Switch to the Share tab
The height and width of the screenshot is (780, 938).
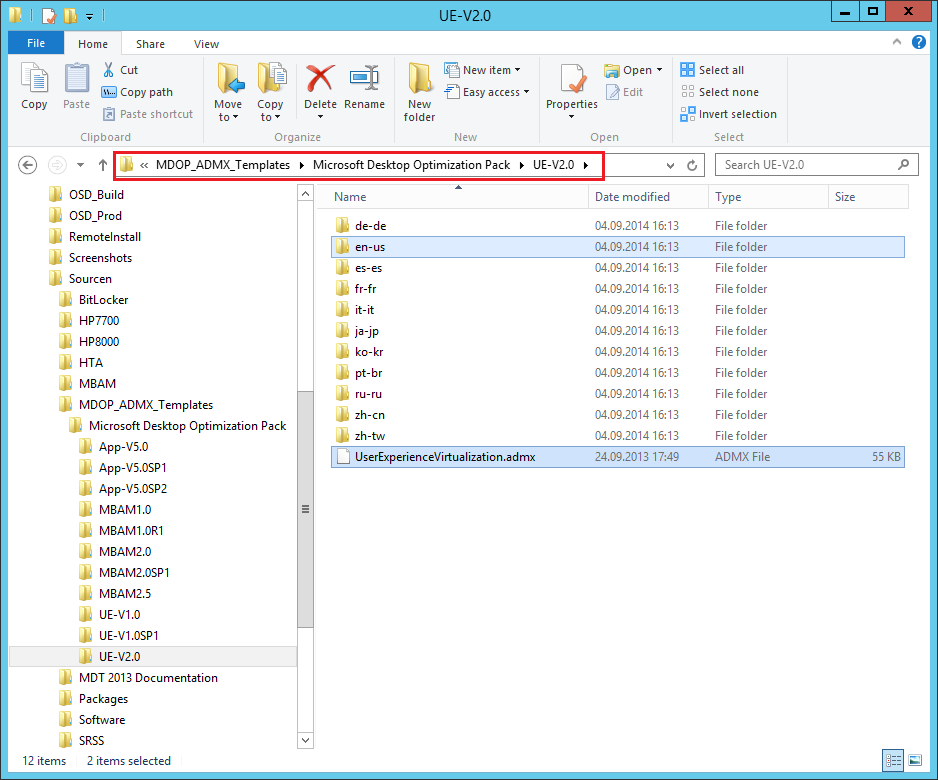click(150, 44)
